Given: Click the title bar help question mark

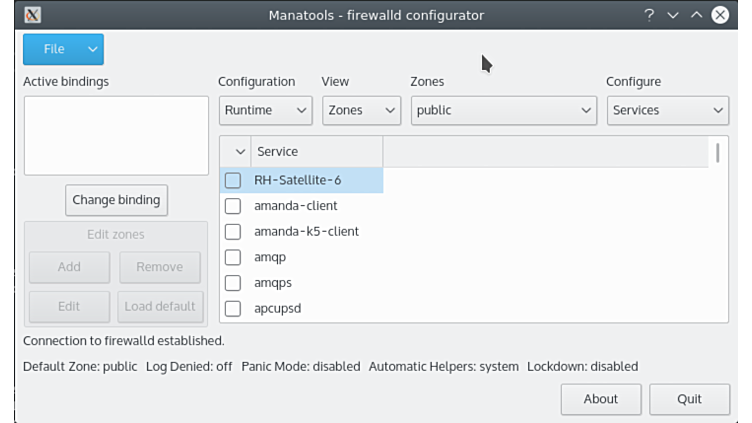Looking at the screenshot, I should [x=650, y=15].
